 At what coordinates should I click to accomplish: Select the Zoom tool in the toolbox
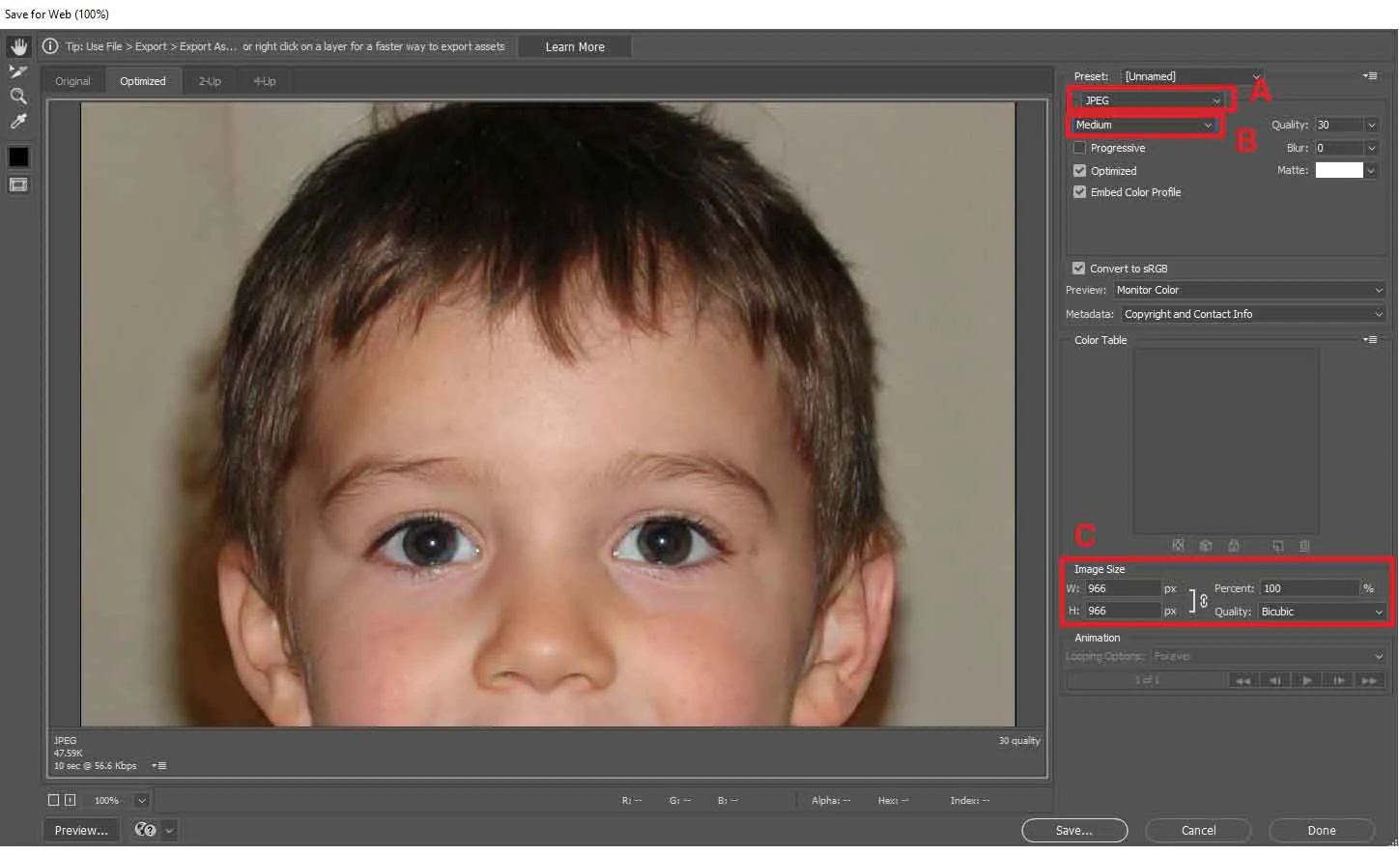(x=18, y=97)
